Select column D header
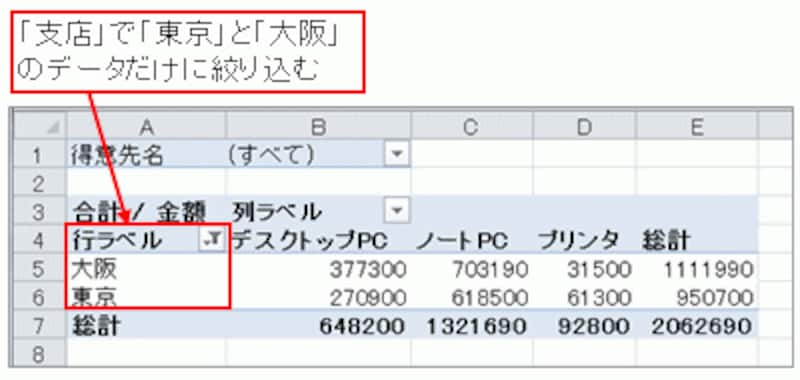800x380 pixels. click(585, 126)
